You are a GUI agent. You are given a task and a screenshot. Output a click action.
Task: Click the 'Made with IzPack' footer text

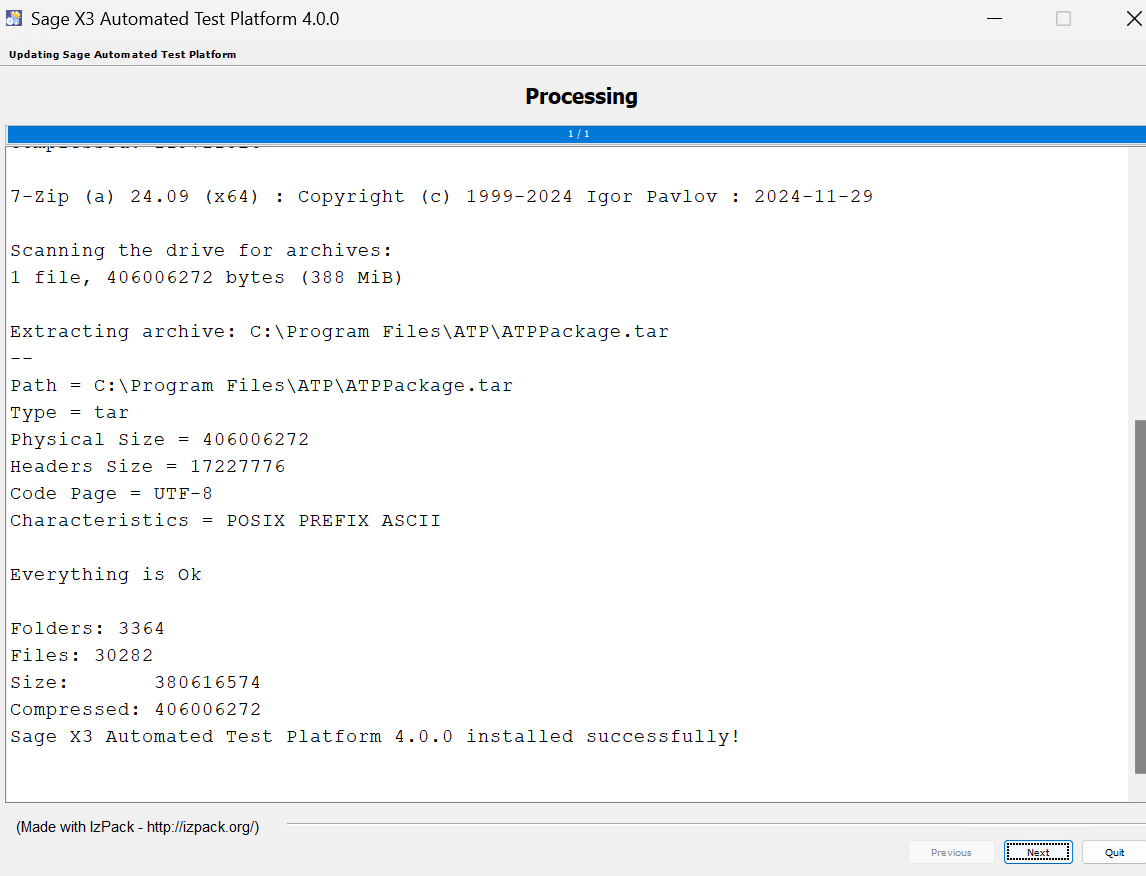click(138, 827)
